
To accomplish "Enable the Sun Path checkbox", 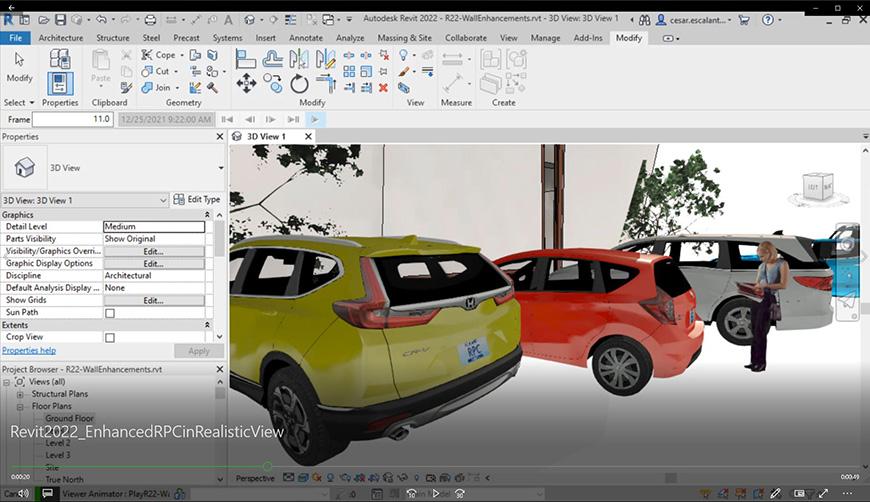I will coord(110,313).
